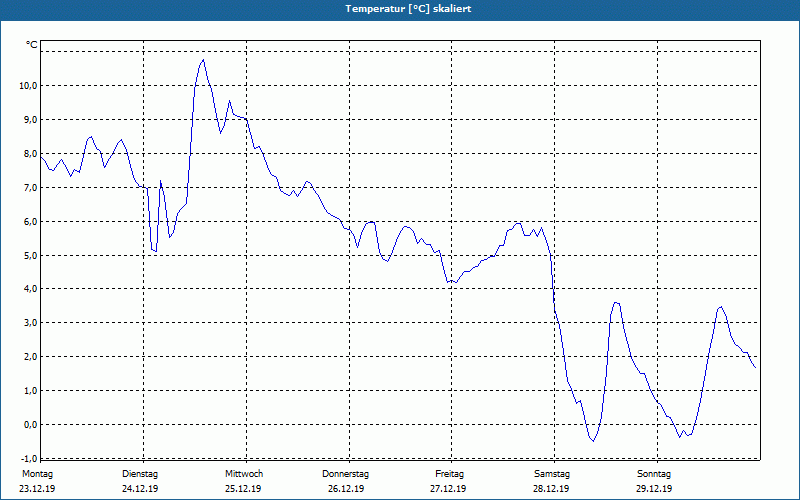Select the Mittwoch day label

point(244,474)
